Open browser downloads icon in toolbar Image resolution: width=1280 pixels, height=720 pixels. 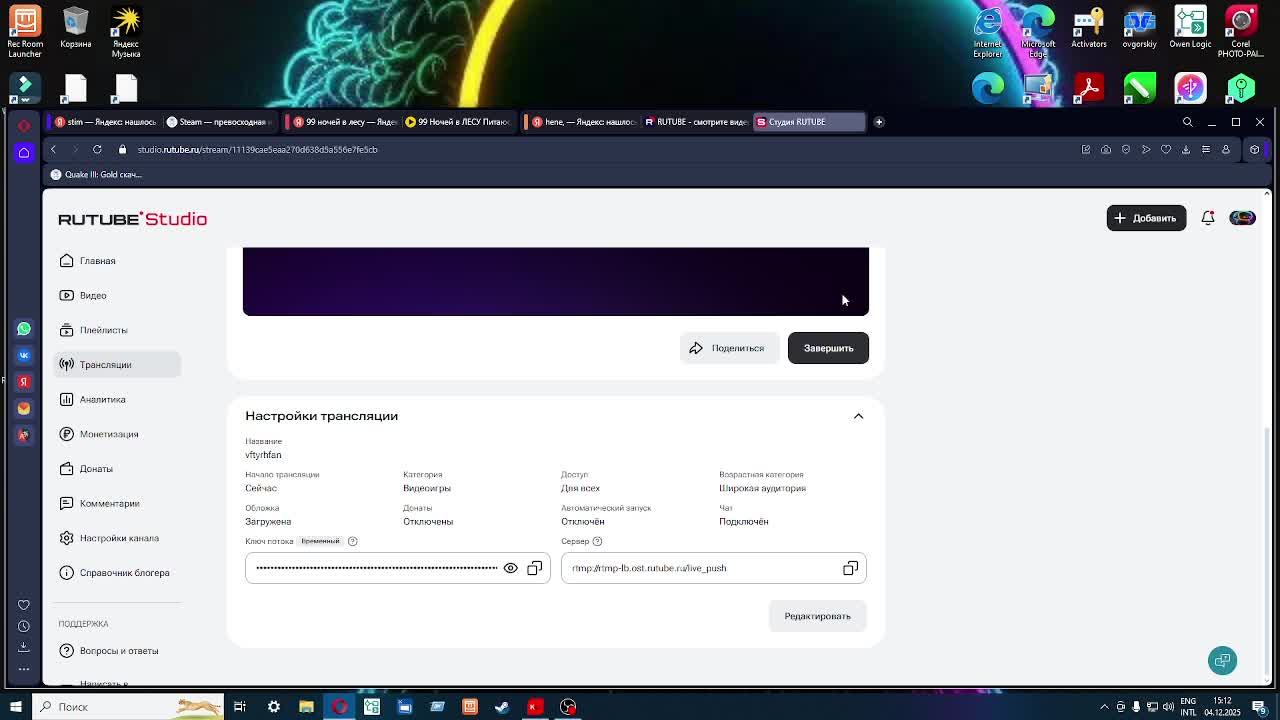click(1186, 149)
